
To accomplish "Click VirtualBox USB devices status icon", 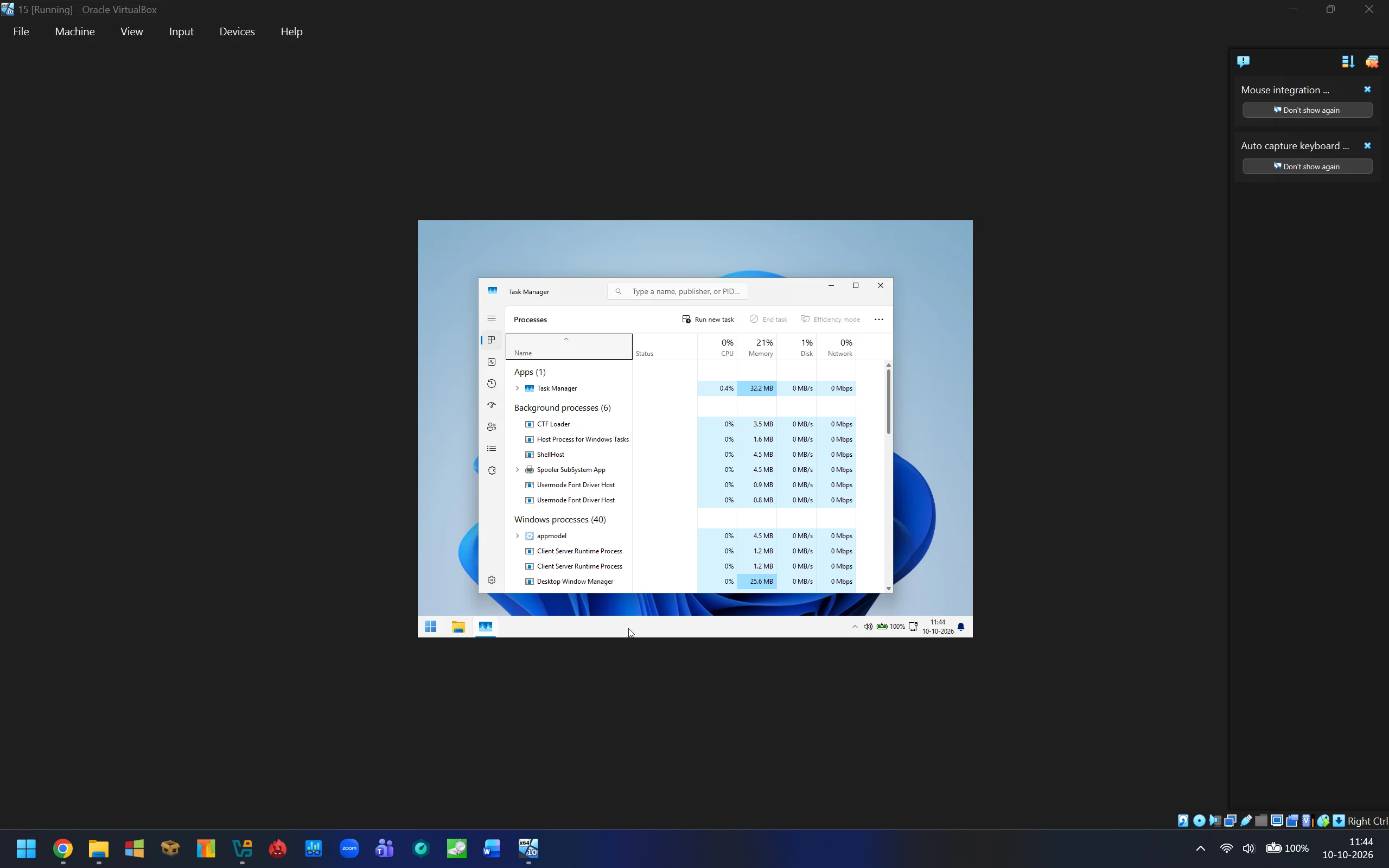I will tap(1246, 821).
